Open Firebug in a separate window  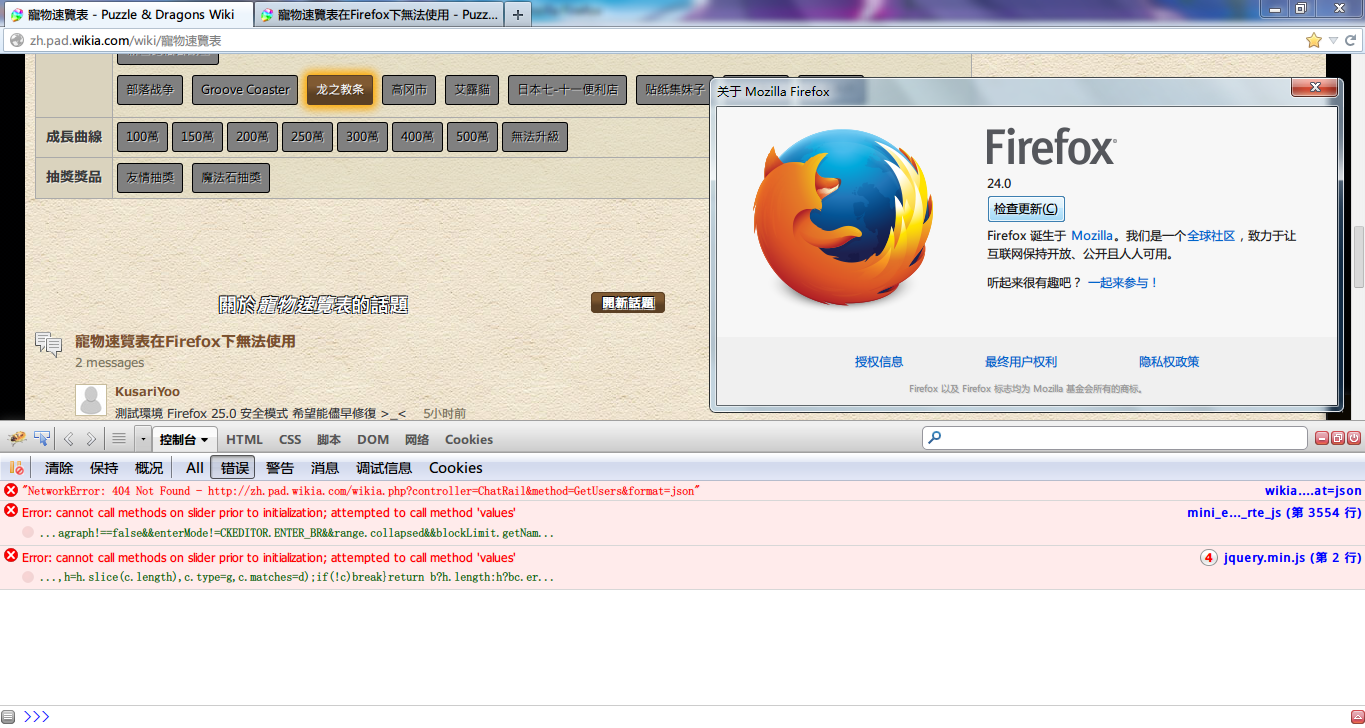click(1338, 438)
